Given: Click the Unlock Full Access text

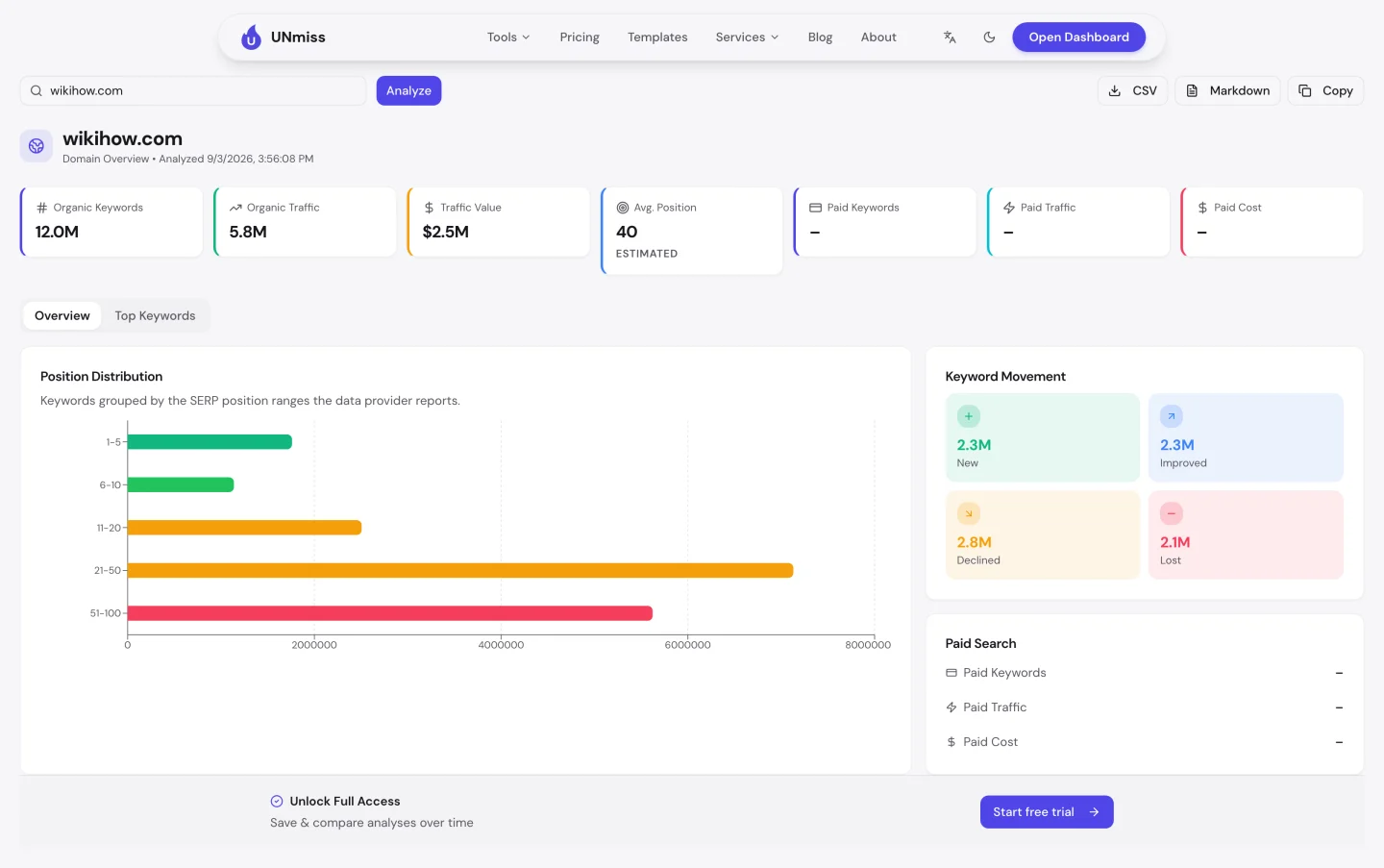Looking at the screenshot, I should pyautogui.click(x=345, y=802).
